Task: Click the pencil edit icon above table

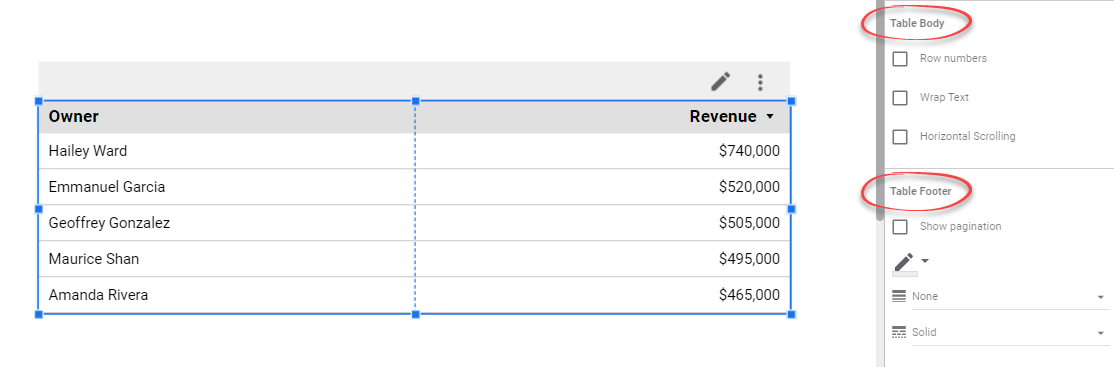Action: [720, 82]
